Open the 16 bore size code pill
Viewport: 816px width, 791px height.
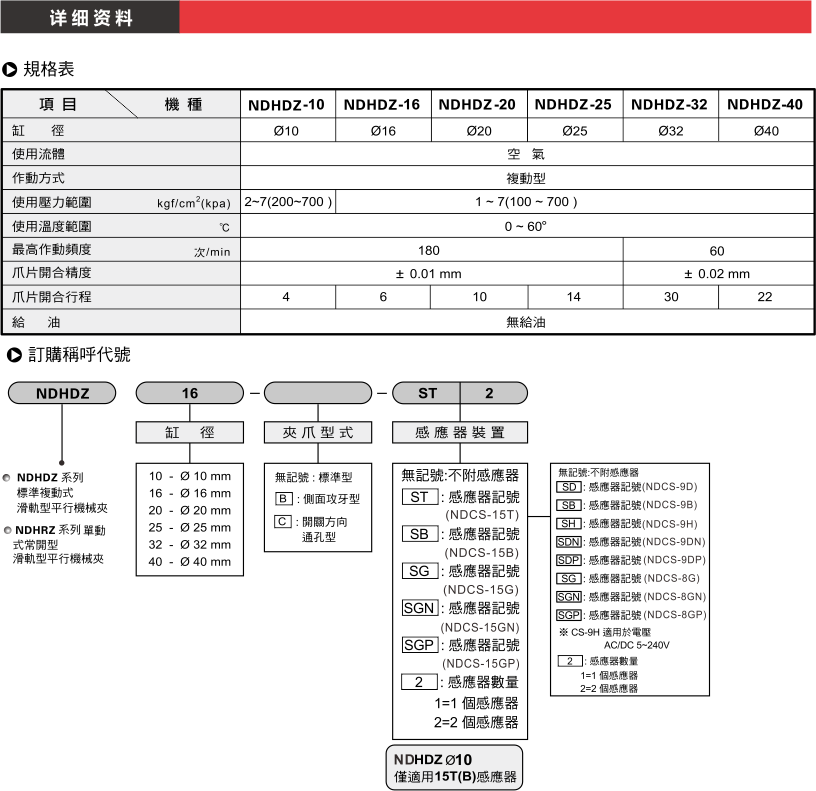190,394
